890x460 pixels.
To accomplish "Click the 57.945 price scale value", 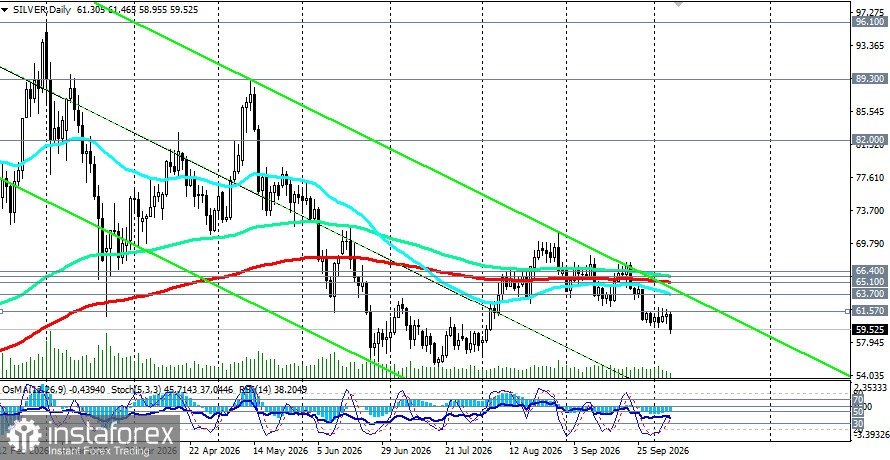I will point(870,343).
